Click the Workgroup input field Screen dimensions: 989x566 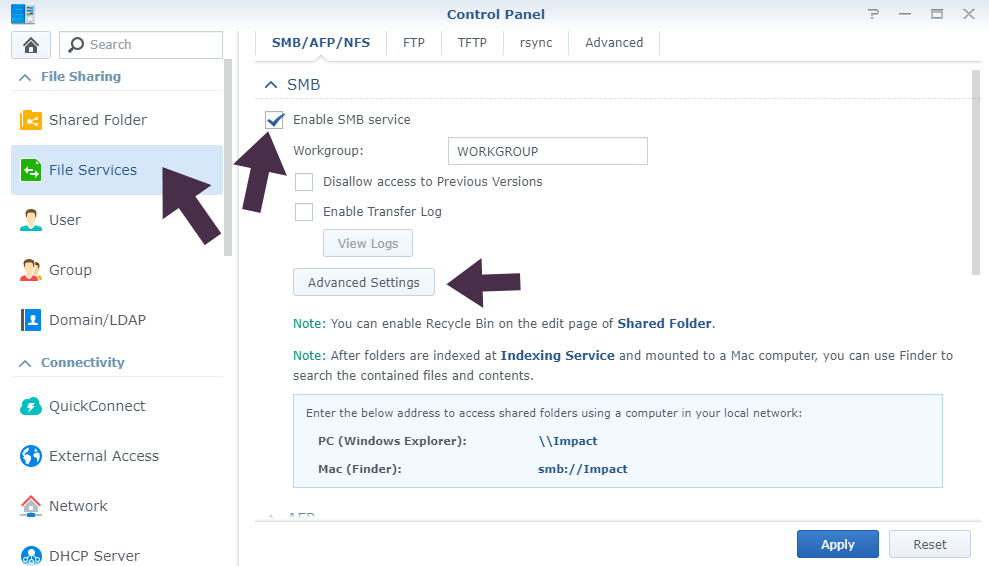[547, 151]
